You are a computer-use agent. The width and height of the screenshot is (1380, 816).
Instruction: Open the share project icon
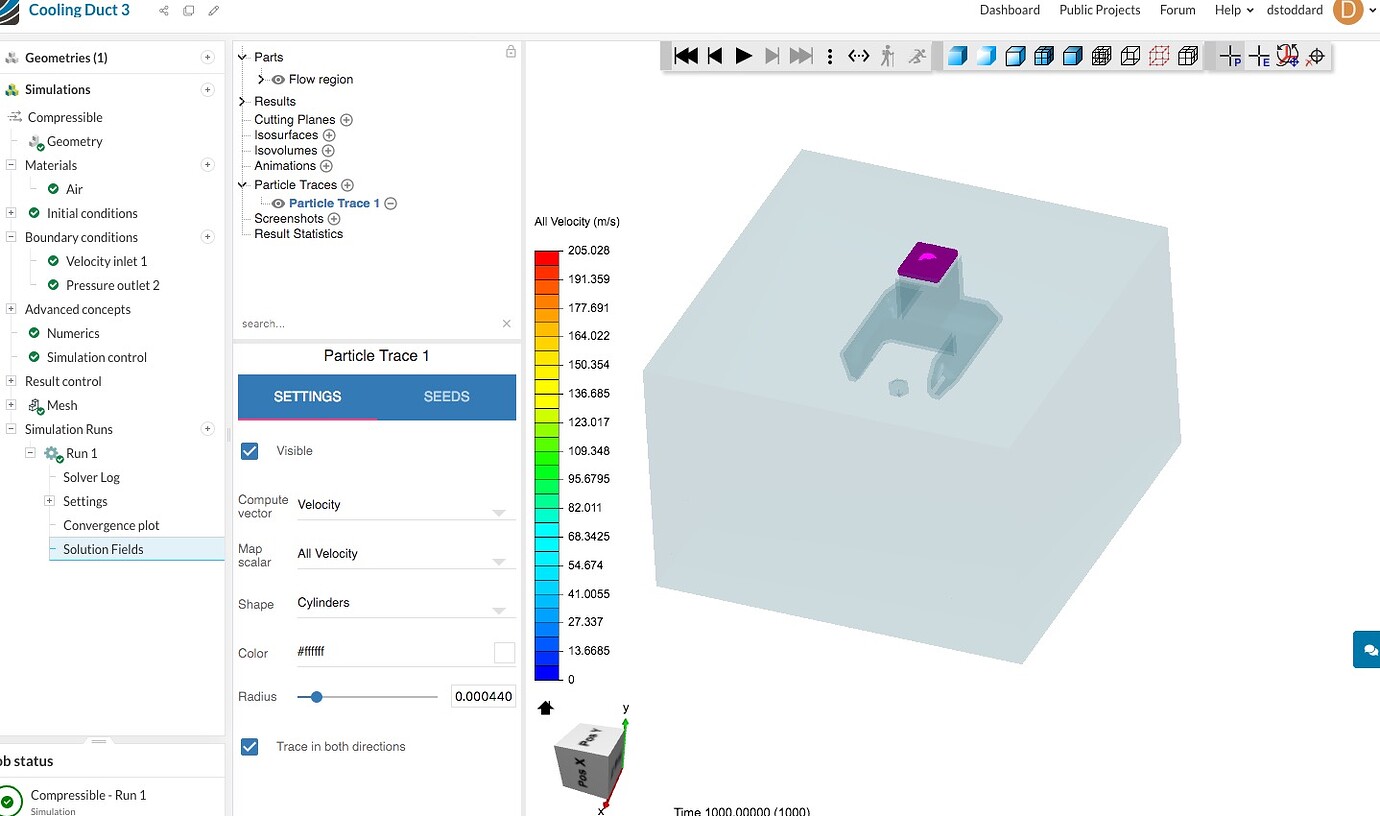pos(163,9)
